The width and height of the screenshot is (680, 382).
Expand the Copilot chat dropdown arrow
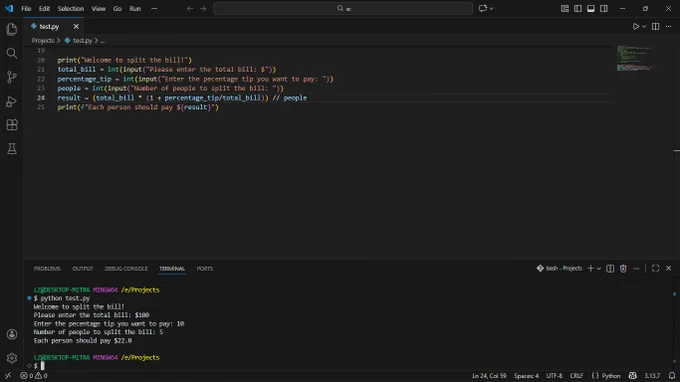[491, 8]
